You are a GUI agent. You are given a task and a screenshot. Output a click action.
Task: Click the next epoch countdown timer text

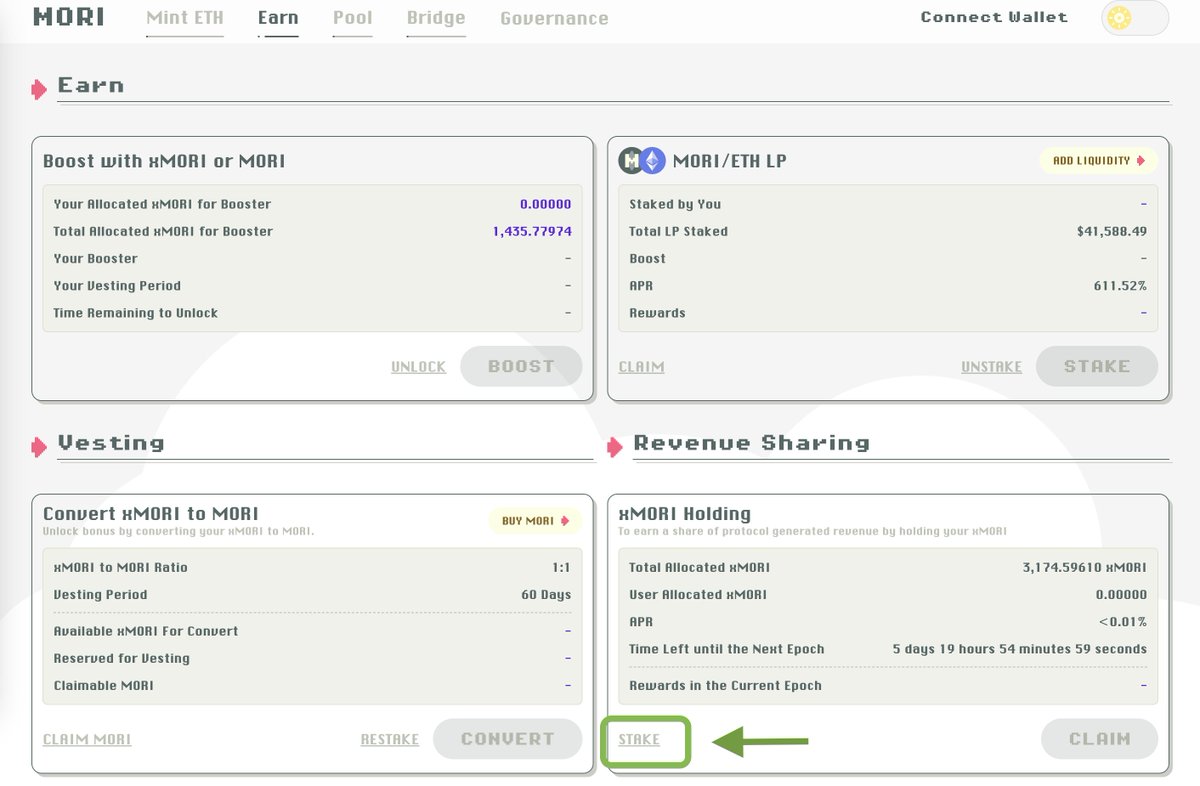point(1020,649)
